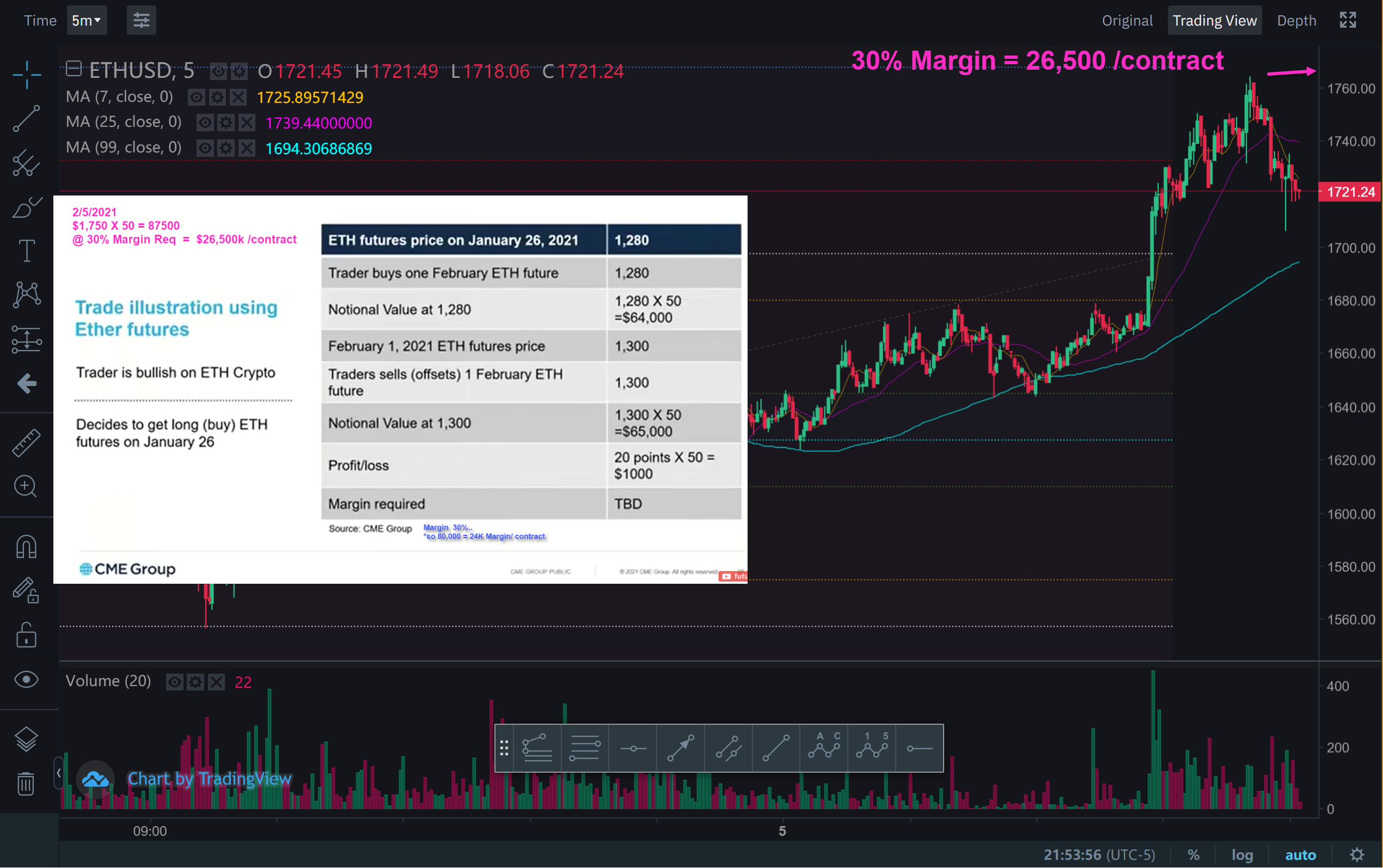Activate the zoom in tool

coord(26,486)
